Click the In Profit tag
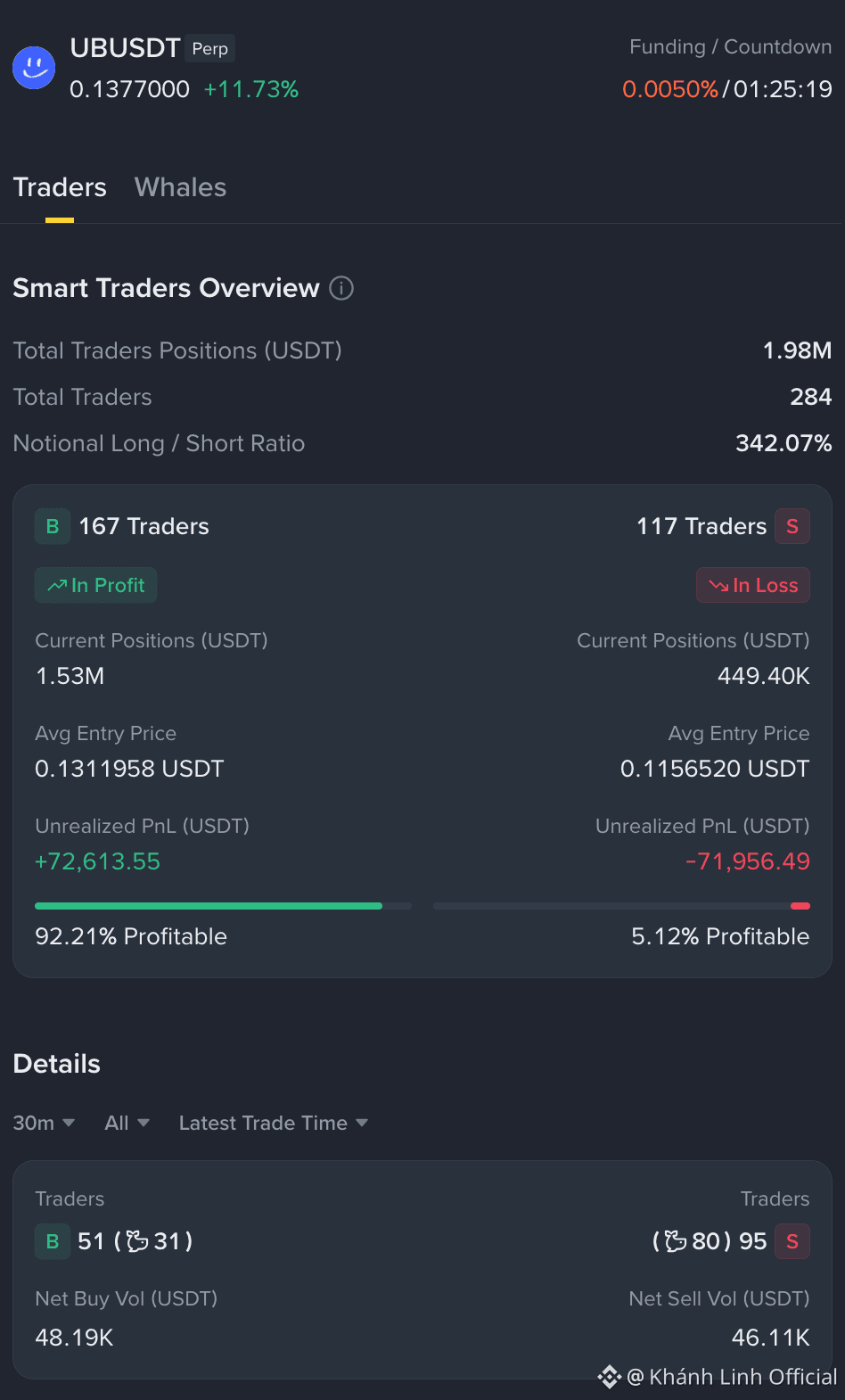The width and height of the screenshot is (845, 1400). pyautogui.click(x=96, y=585)
